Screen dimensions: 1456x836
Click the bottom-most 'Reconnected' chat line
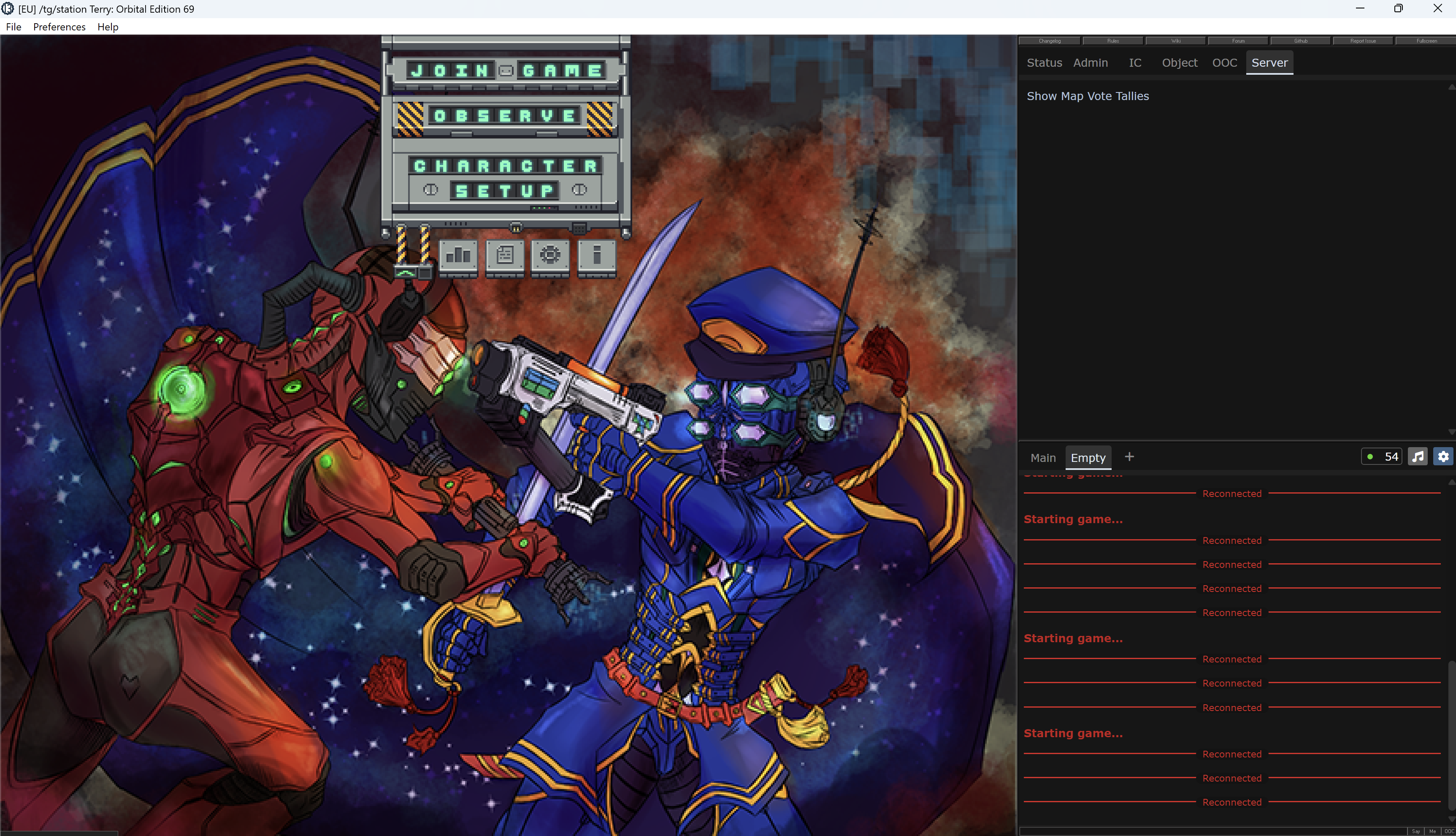(1231, 802)
